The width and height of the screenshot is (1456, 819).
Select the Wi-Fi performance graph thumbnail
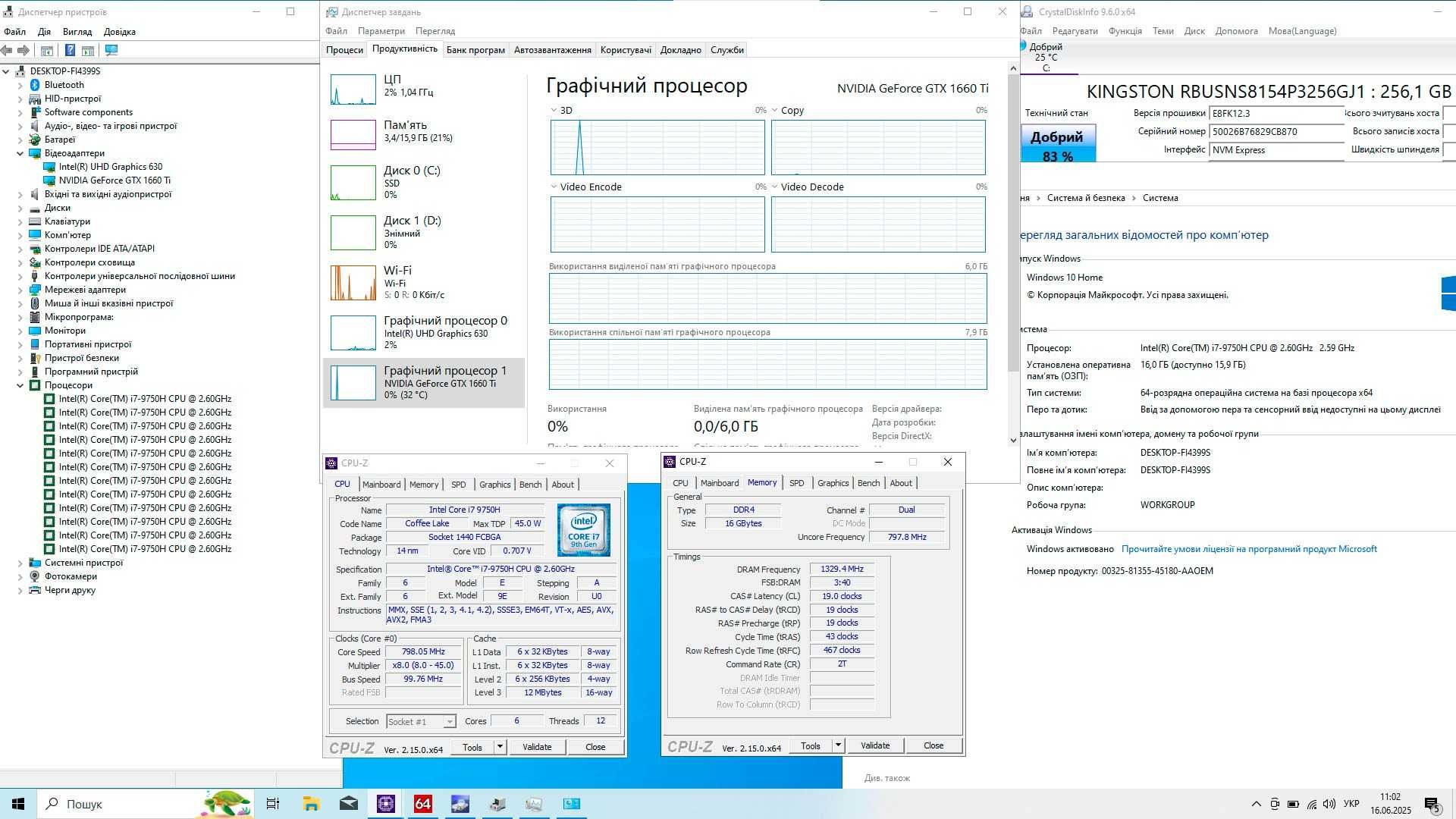coord(353,282)
